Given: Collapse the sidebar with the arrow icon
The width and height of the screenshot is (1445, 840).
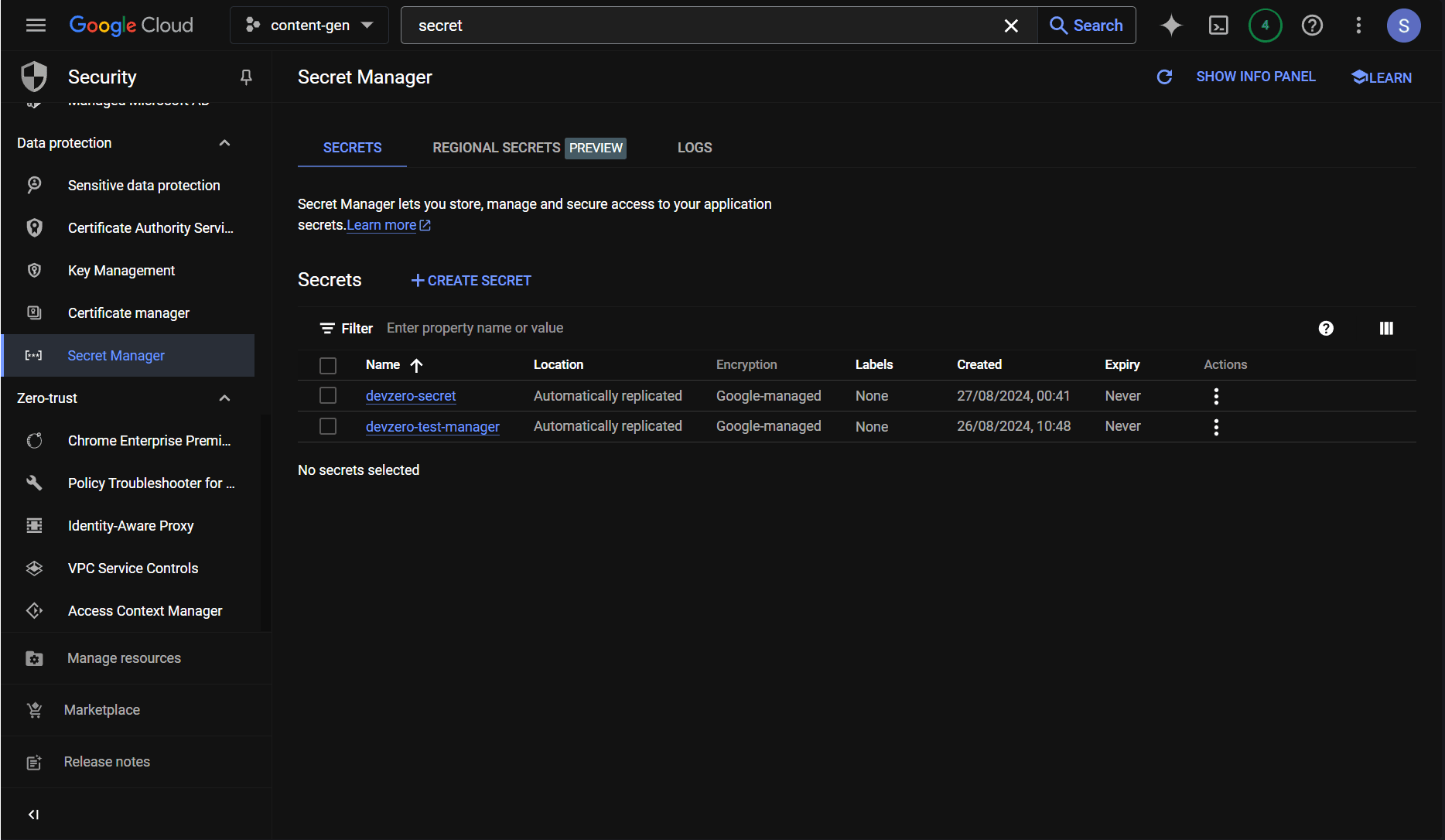Looking at the screenshot, I should pos(33,814).
